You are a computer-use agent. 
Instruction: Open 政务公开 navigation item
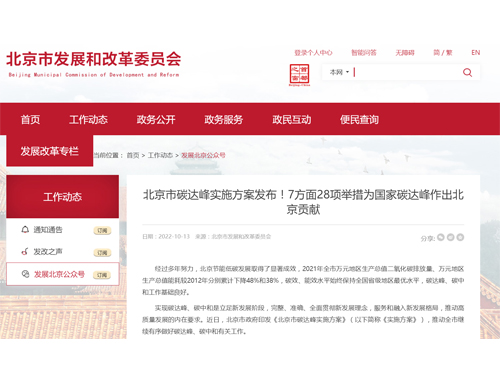tap(156, 119)
